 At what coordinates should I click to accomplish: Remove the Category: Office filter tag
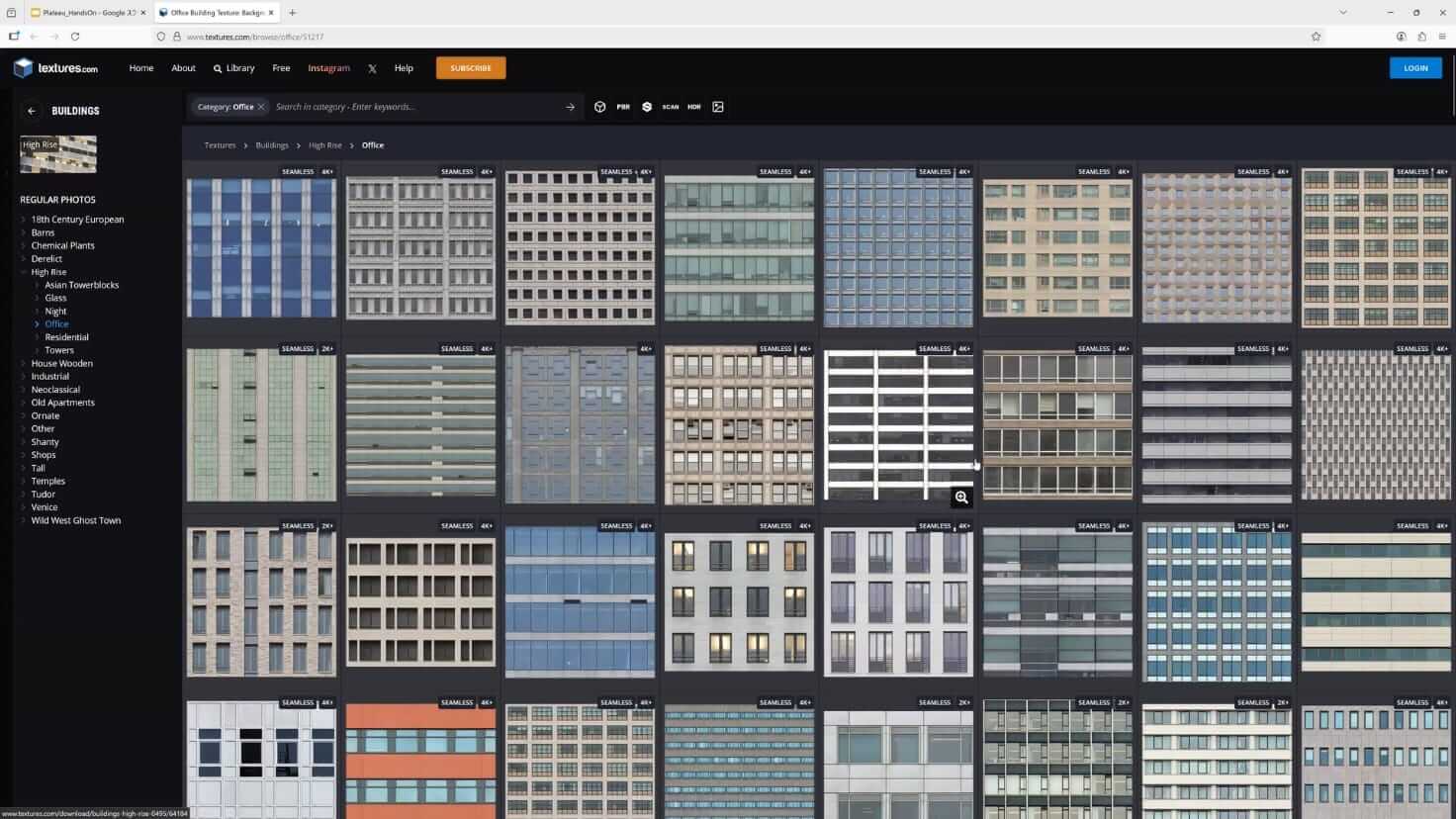click(x=261, y=107)
